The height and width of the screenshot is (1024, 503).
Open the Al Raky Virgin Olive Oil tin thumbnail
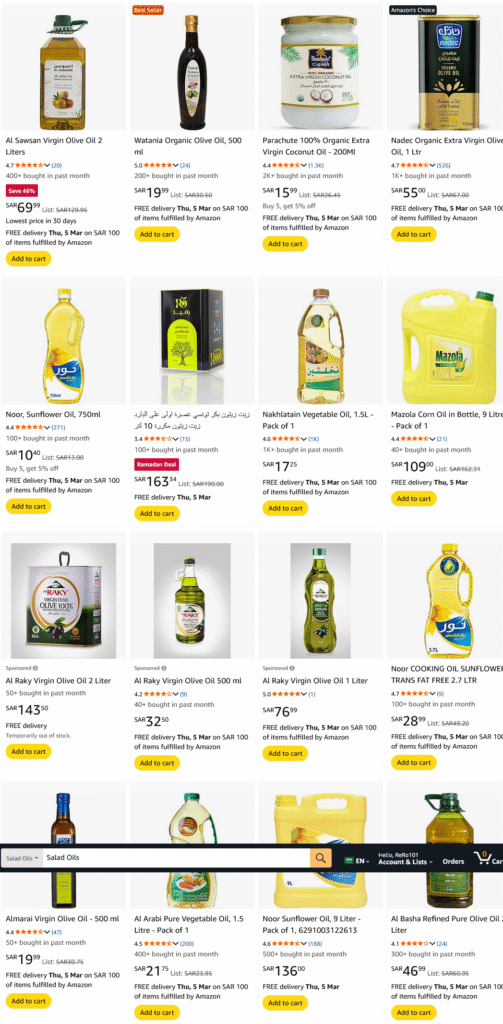pos(63,601)
